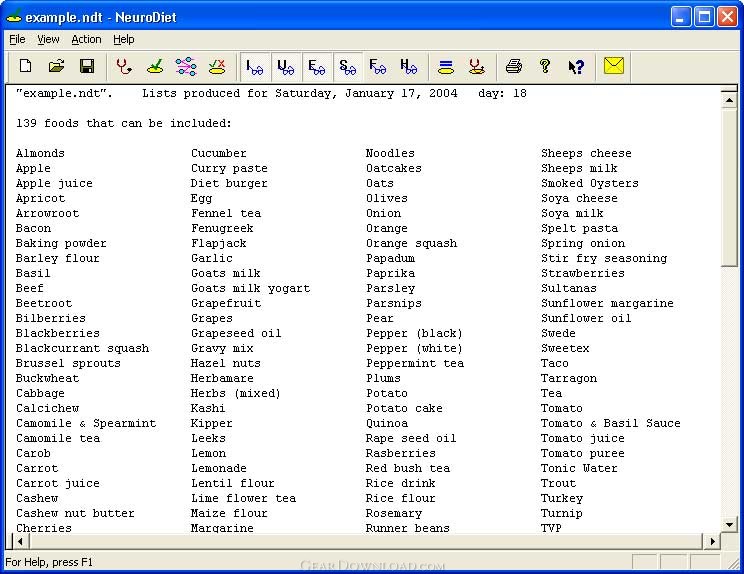Click the 'Peppermint tea' entry
The image size is (744, 574).
(415, 363)
